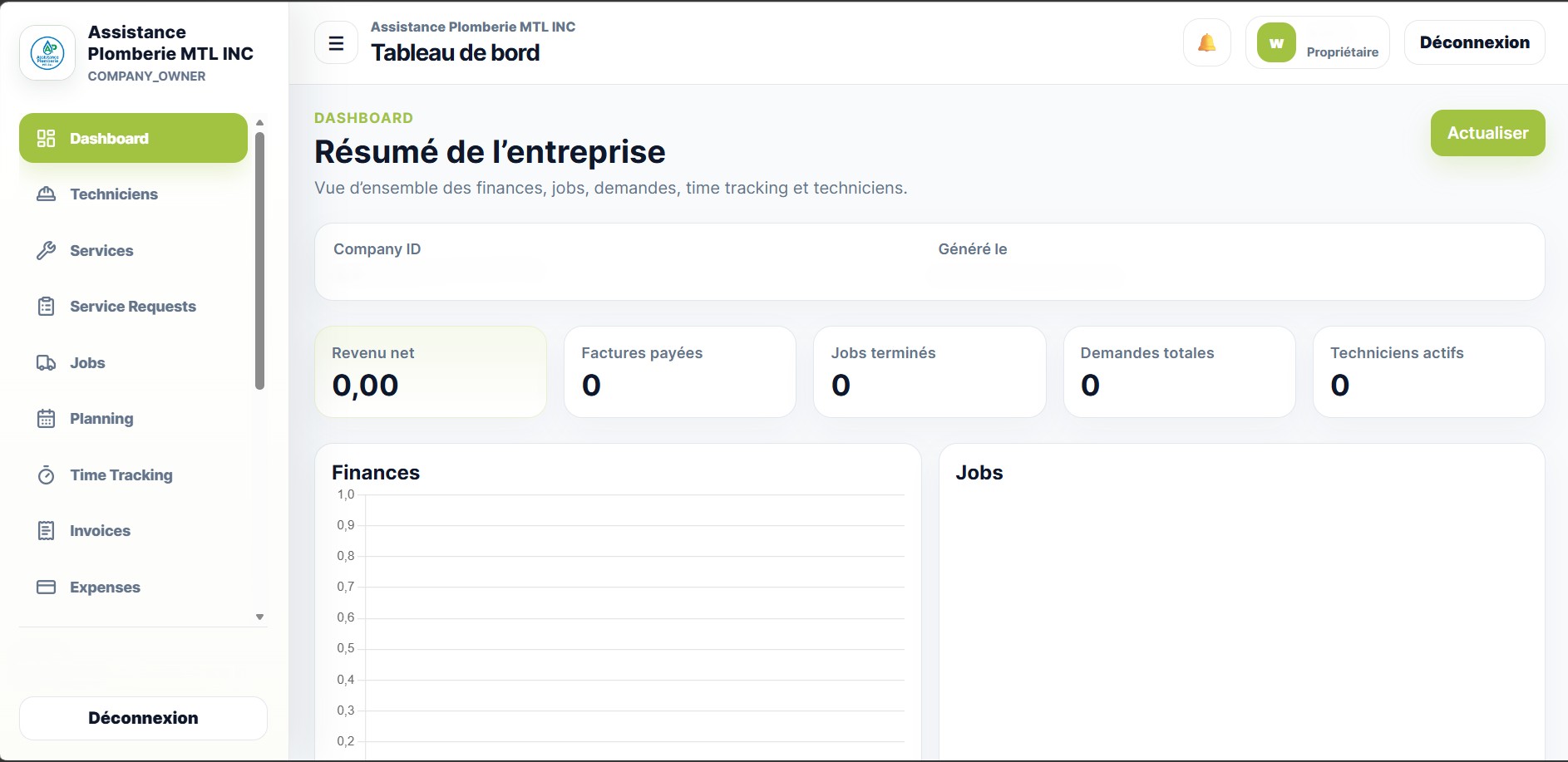
Task: Click the Techniciens hard hat icon
Action: point(47,194)
